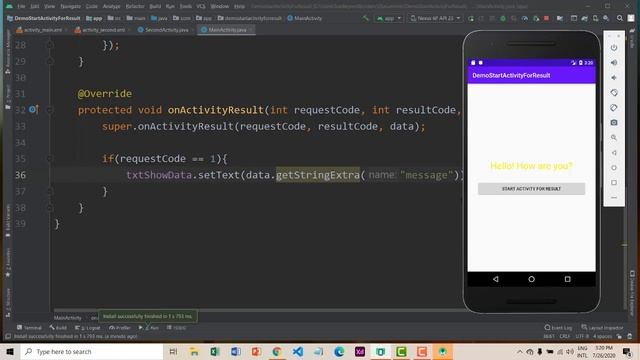Click the Search Everywhere magnifier icon

click(620, 18)
